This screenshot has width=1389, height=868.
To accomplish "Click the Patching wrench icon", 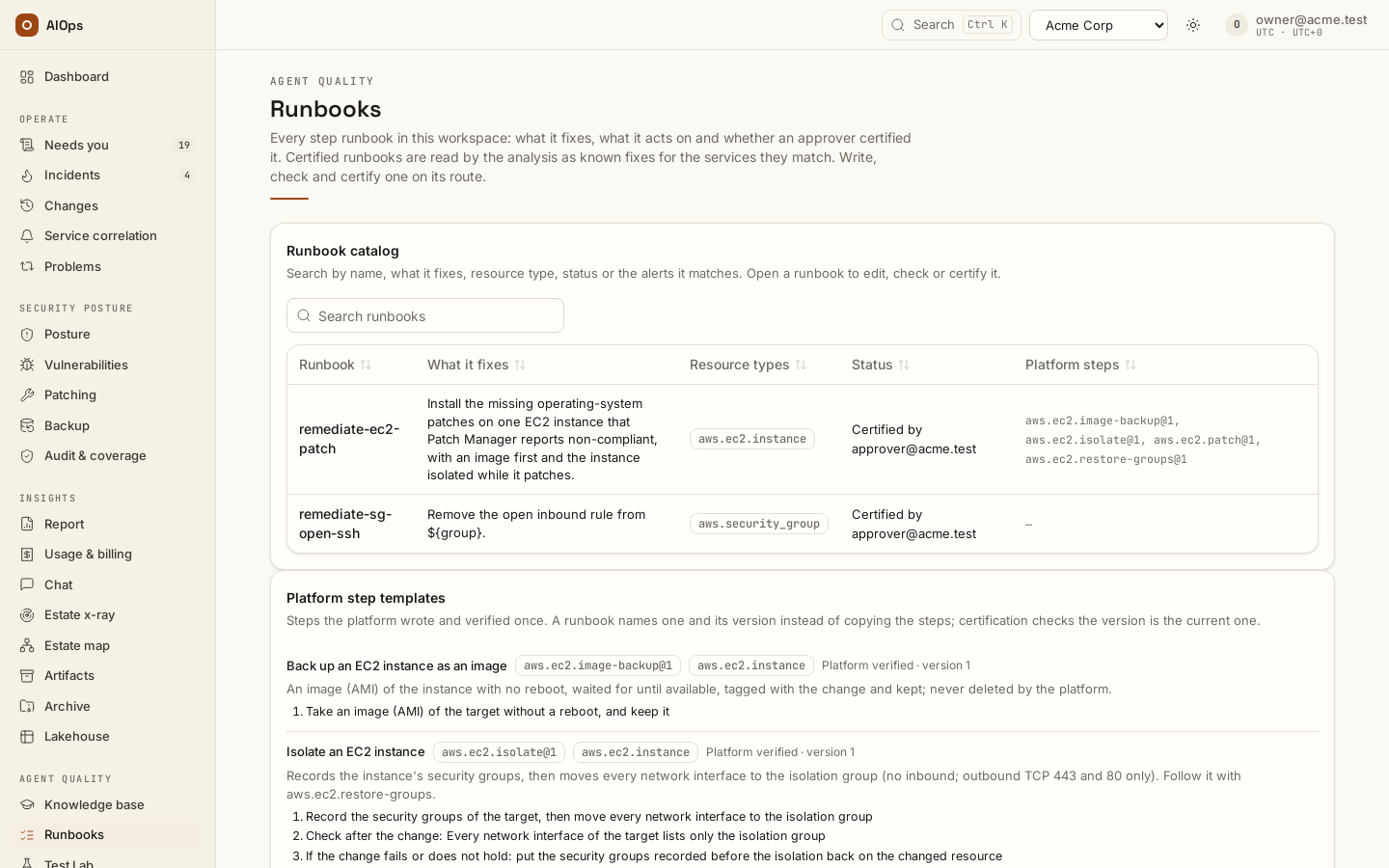I will click(x=27, y=394).
